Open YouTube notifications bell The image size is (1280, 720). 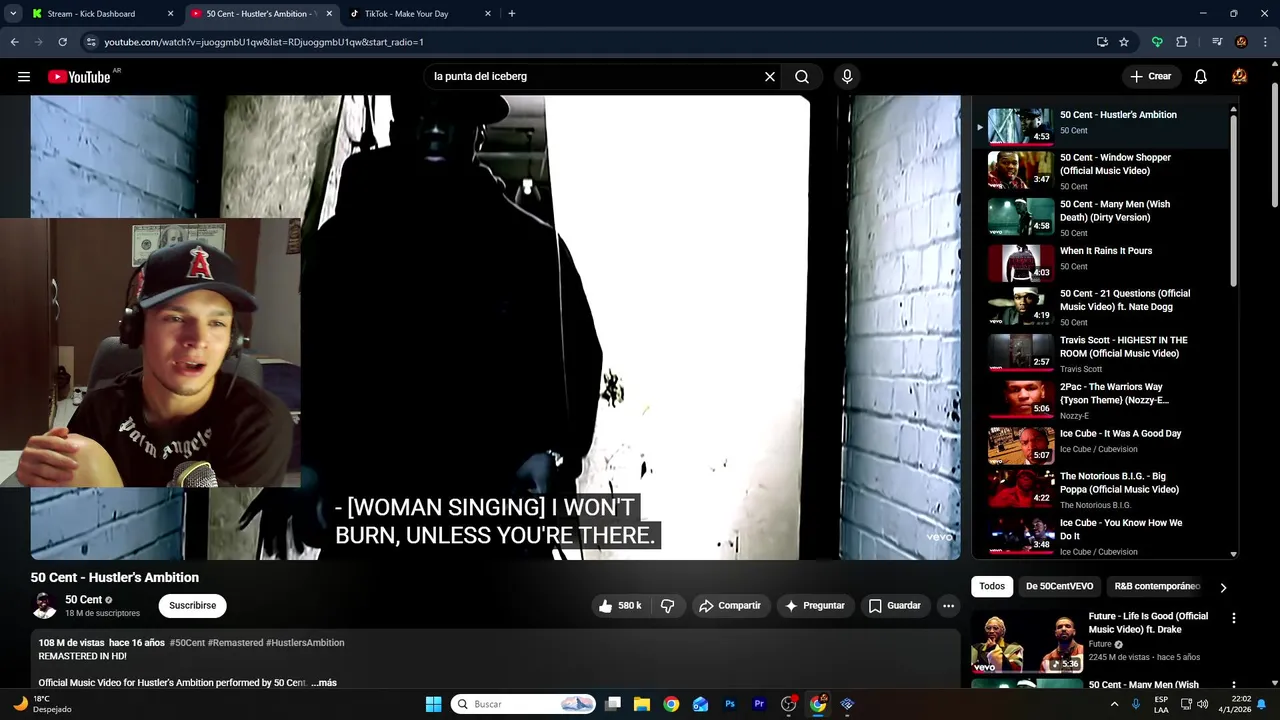pyautogui.click(x=1200, y=77)
